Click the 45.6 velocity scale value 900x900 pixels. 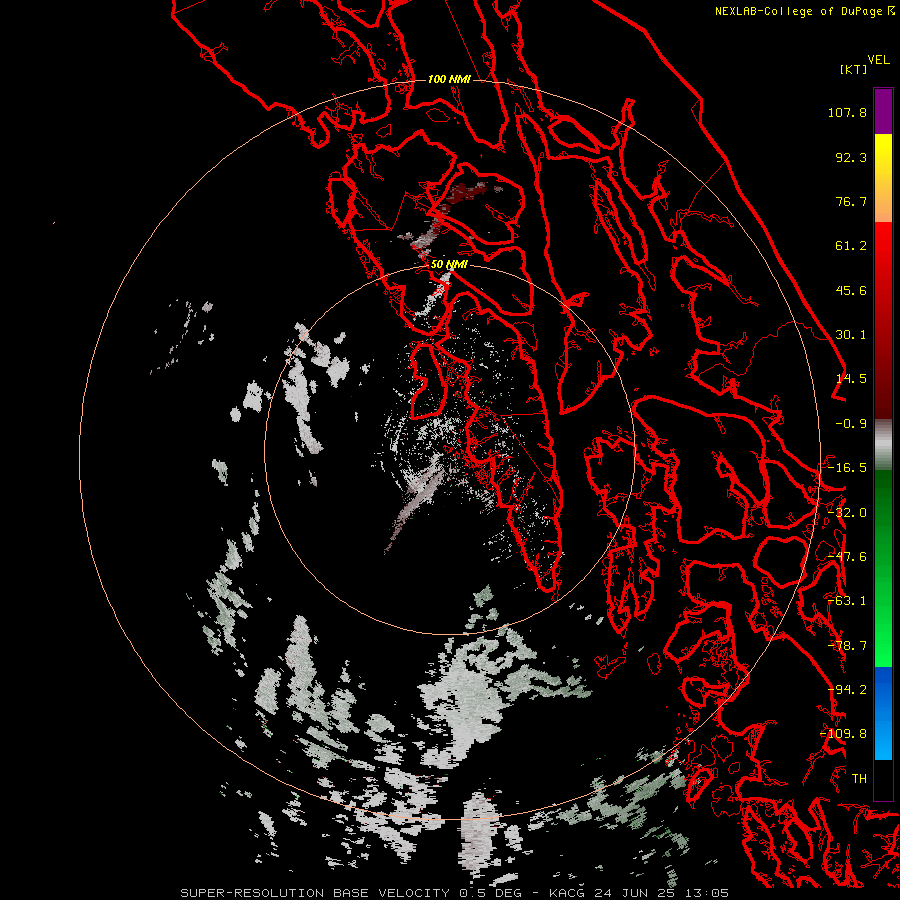pos(851,290)
